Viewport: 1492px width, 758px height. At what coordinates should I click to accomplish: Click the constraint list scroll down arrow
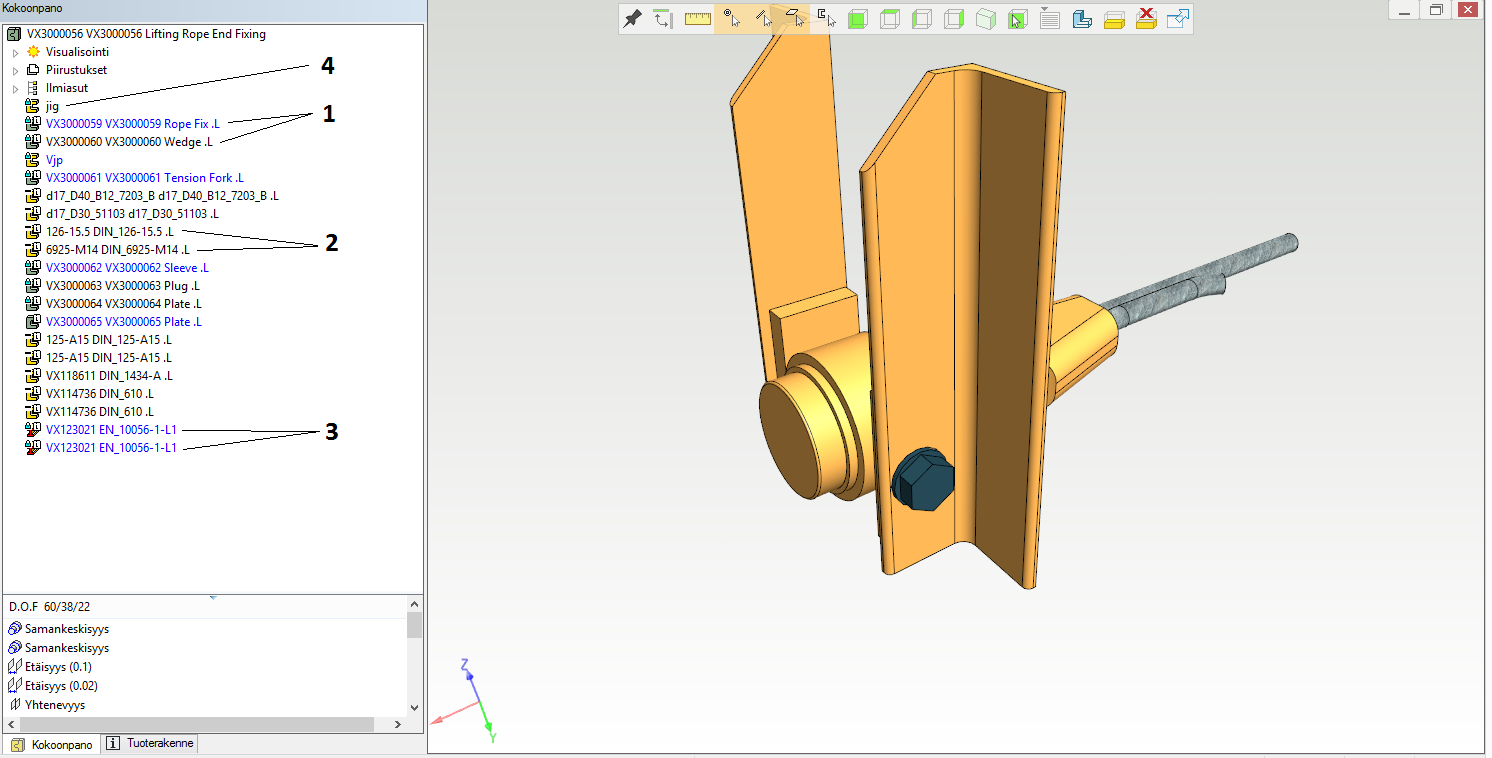pos(414,707)
